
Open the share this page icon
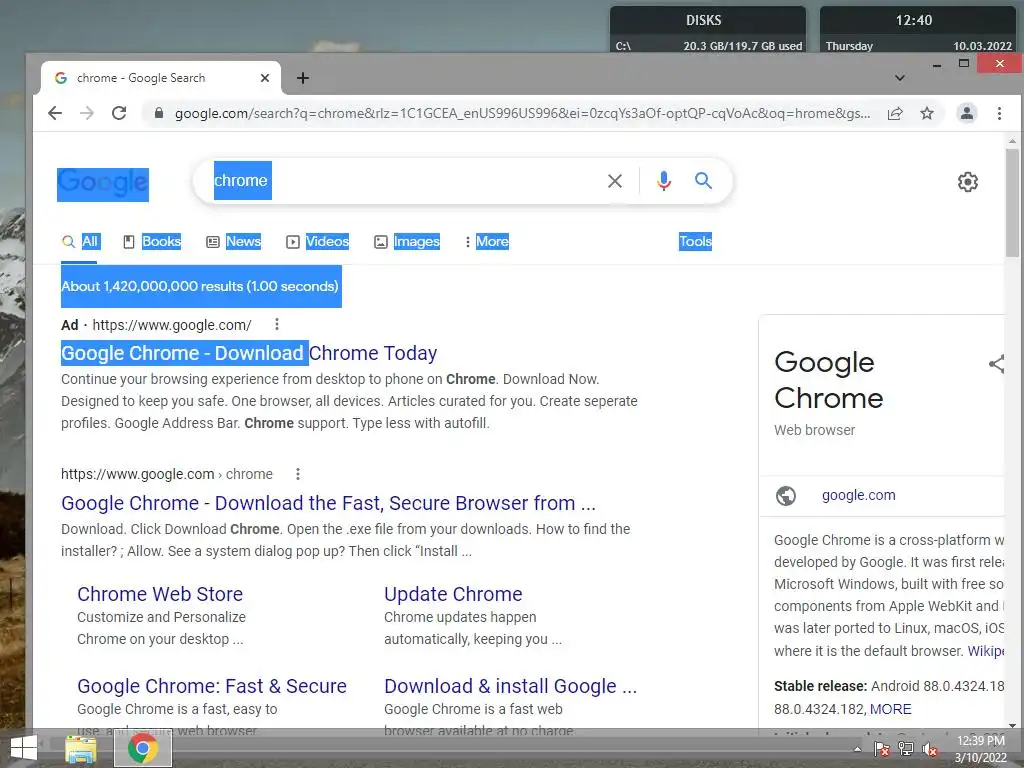[895, 113]
